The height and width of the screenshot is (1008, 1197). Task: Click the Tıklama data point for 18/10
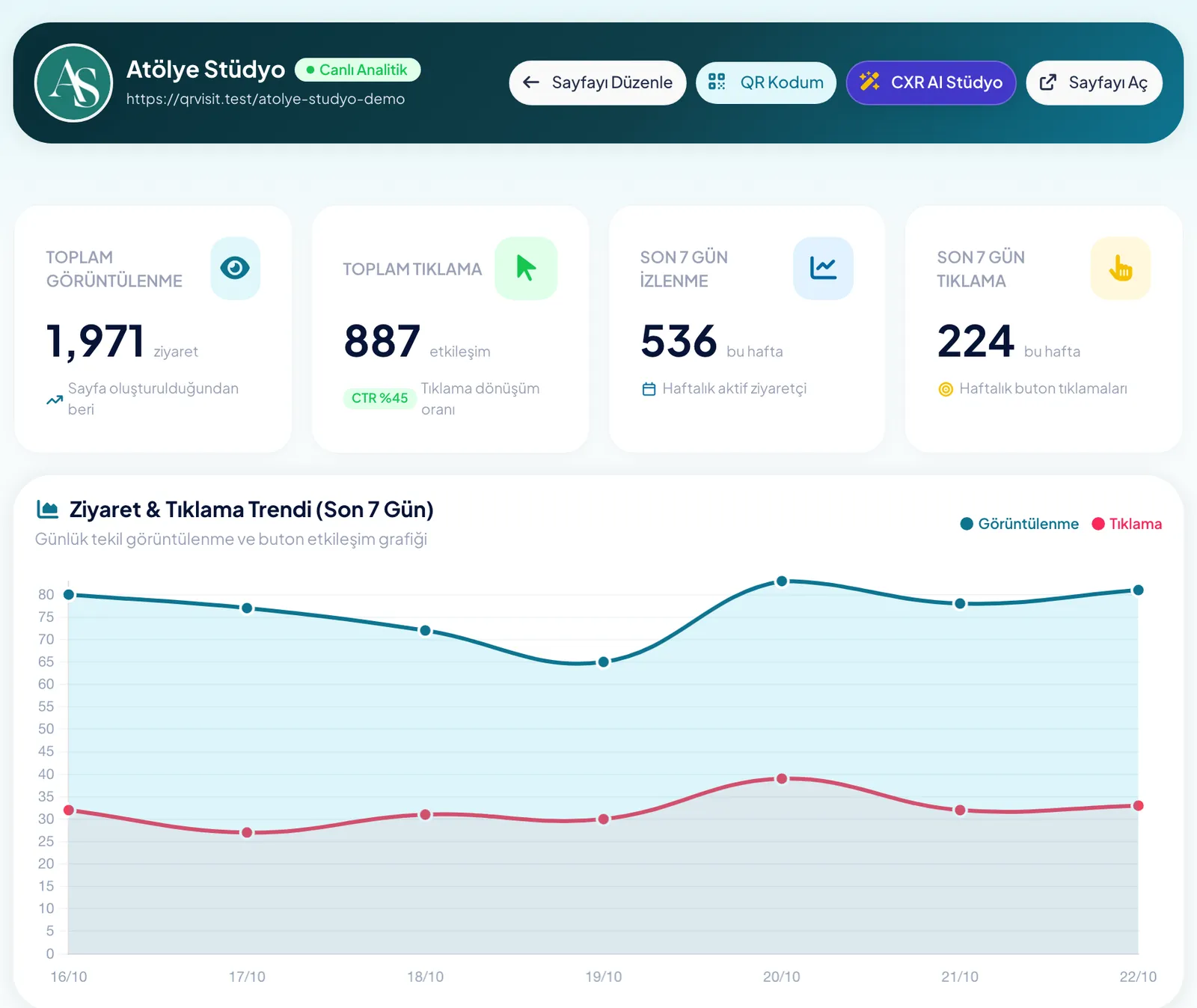click(425, 815)
